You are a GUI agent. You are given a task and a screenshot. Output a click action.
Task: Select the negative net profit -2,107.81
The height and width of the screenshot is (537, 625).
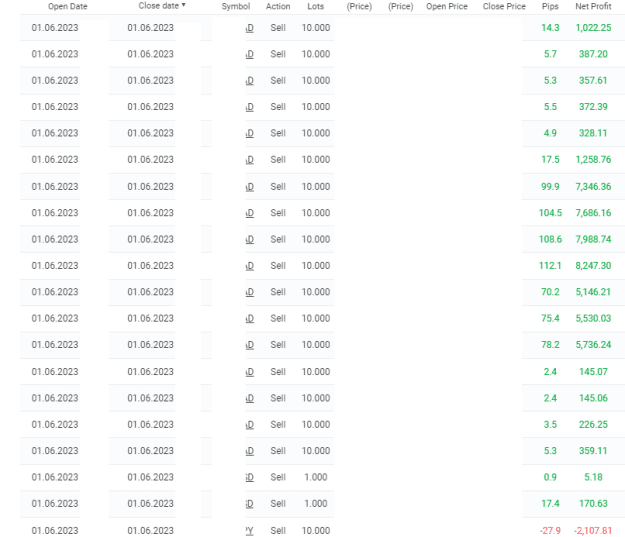click(593, 531)
